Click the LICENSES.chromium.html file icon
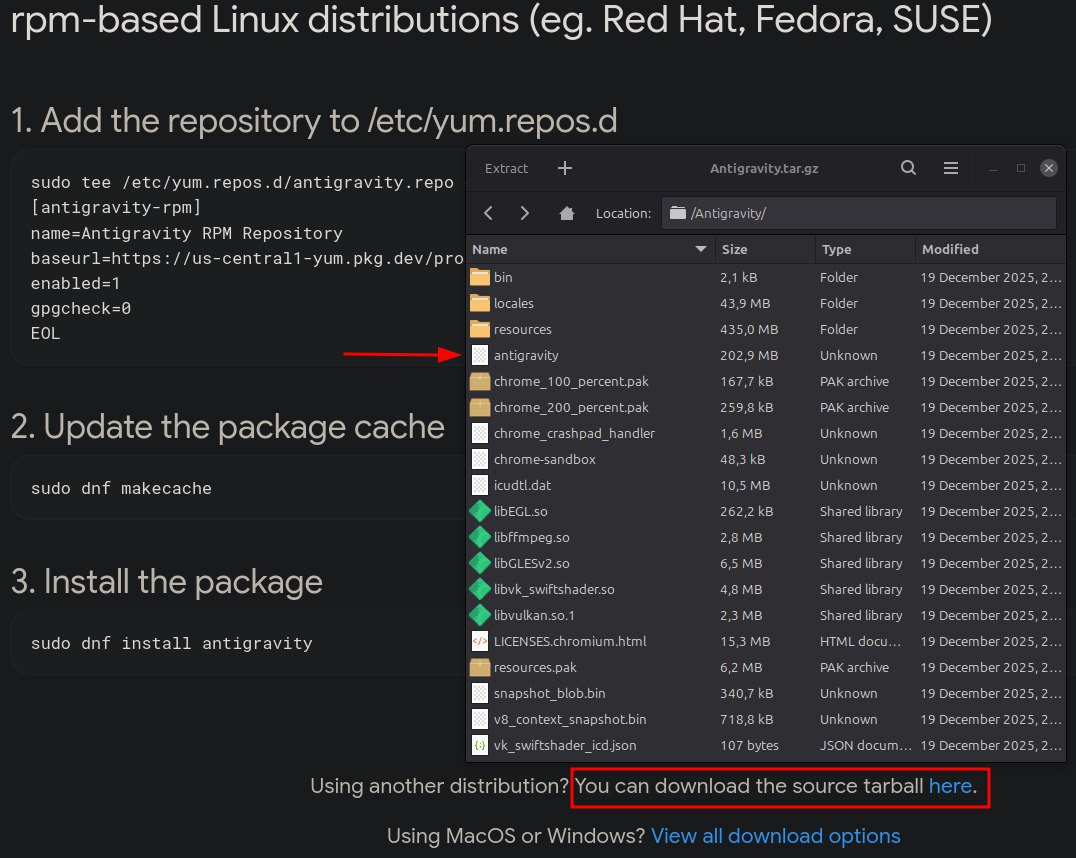This screenshot has width=1076, height=858. [480, 641]
